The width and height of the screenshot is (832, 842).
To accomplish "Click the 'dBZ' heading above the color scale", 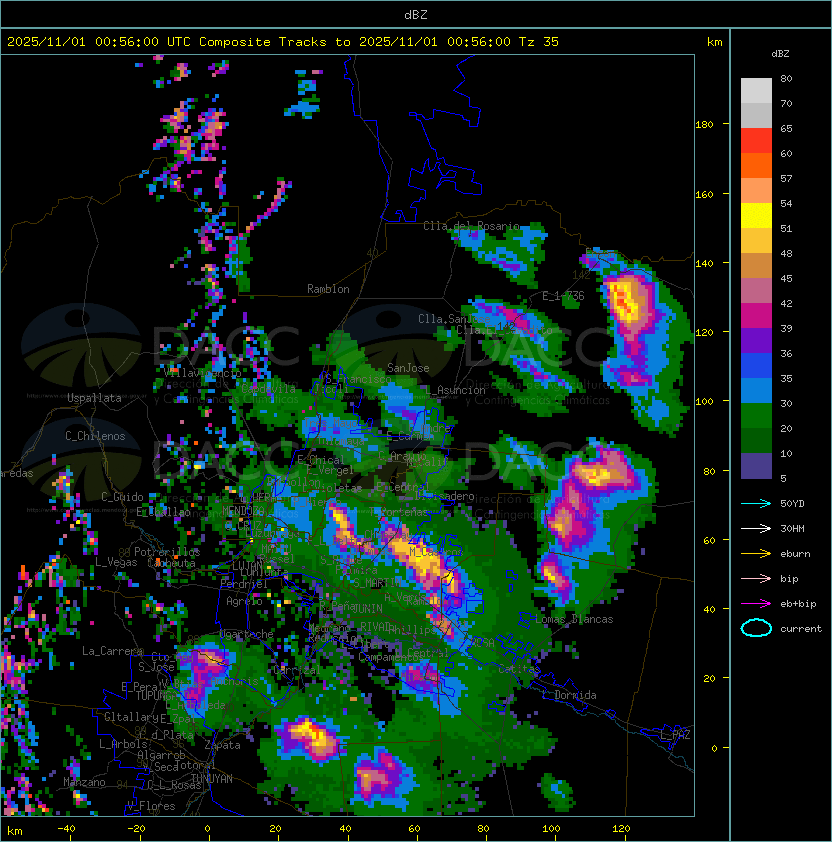I will point(780,54).
